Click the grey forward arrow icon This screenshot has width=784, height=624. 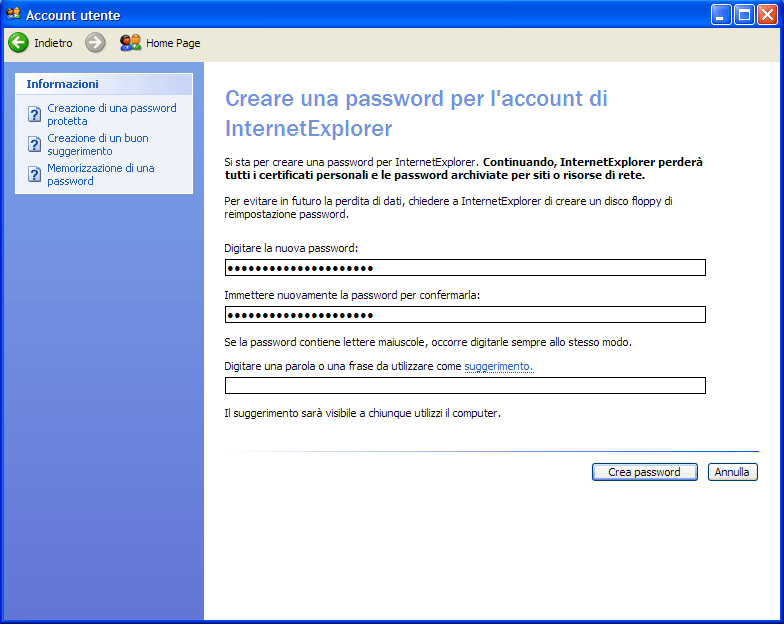95,42
